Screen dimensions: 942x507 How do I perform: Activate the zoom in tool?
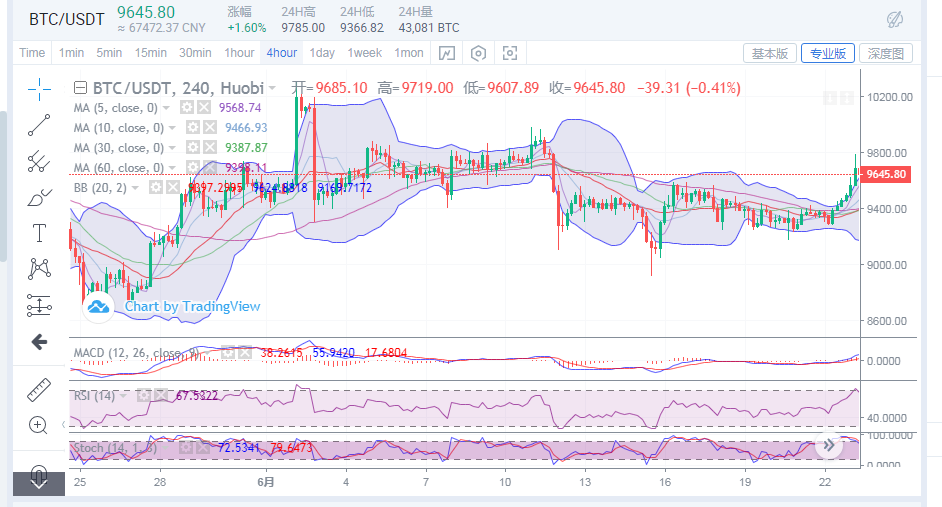coord(39,425)
